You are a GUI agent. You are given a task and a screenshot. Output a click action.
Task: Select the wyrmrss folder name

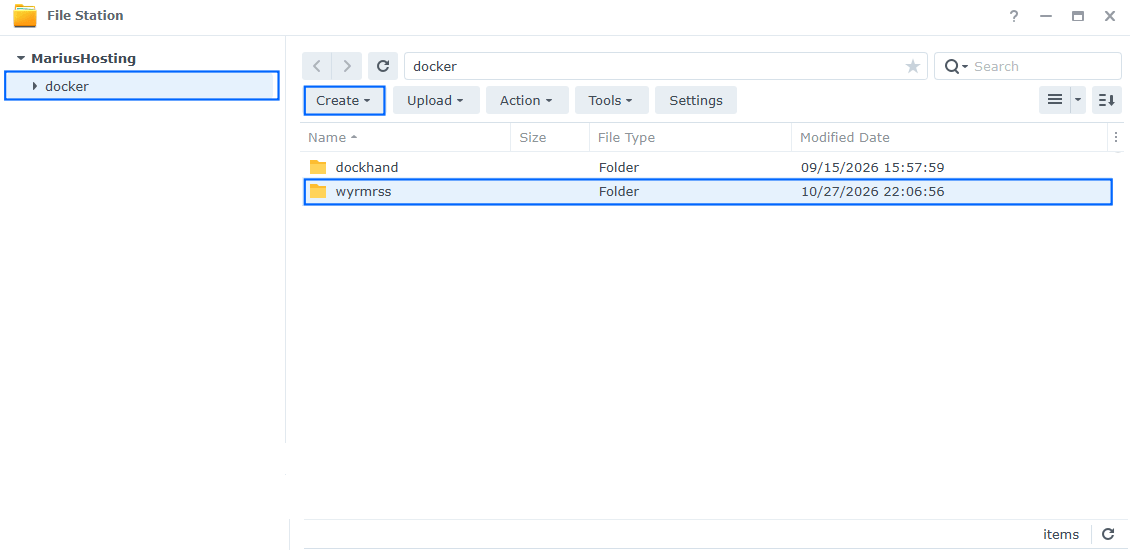[363, 192]
